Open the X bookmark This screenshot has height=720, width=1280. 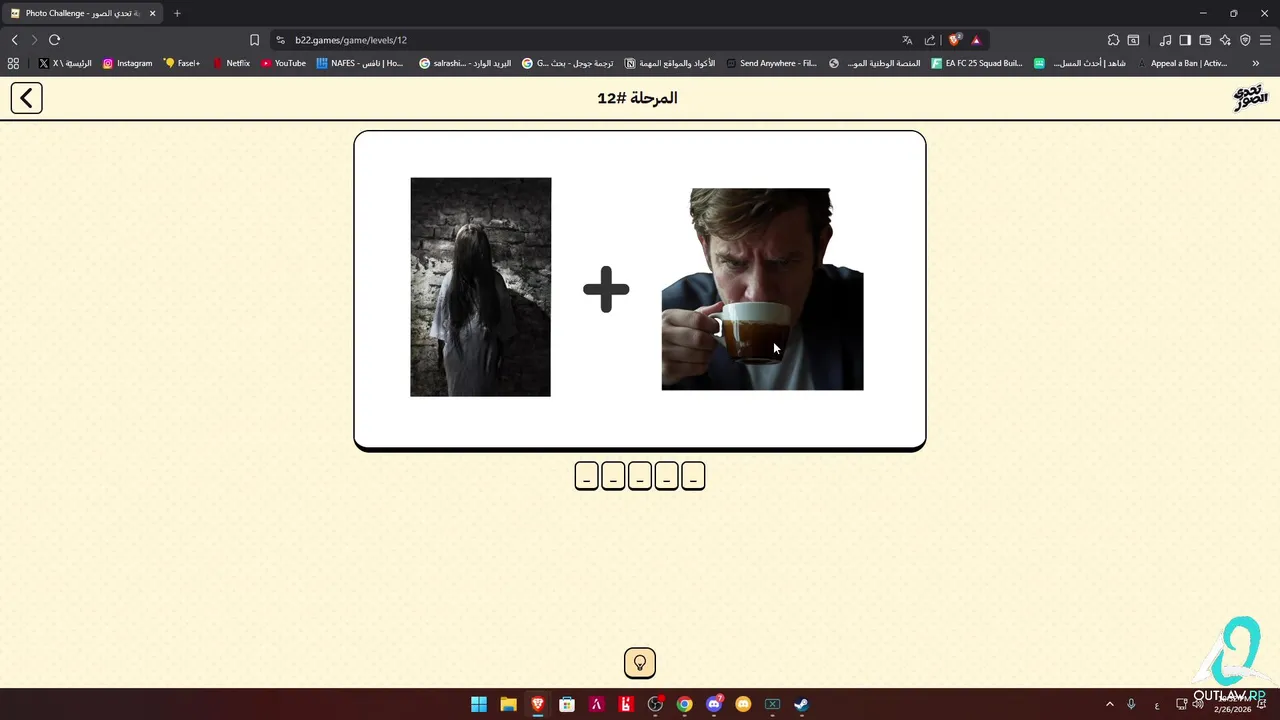(65, 63)
